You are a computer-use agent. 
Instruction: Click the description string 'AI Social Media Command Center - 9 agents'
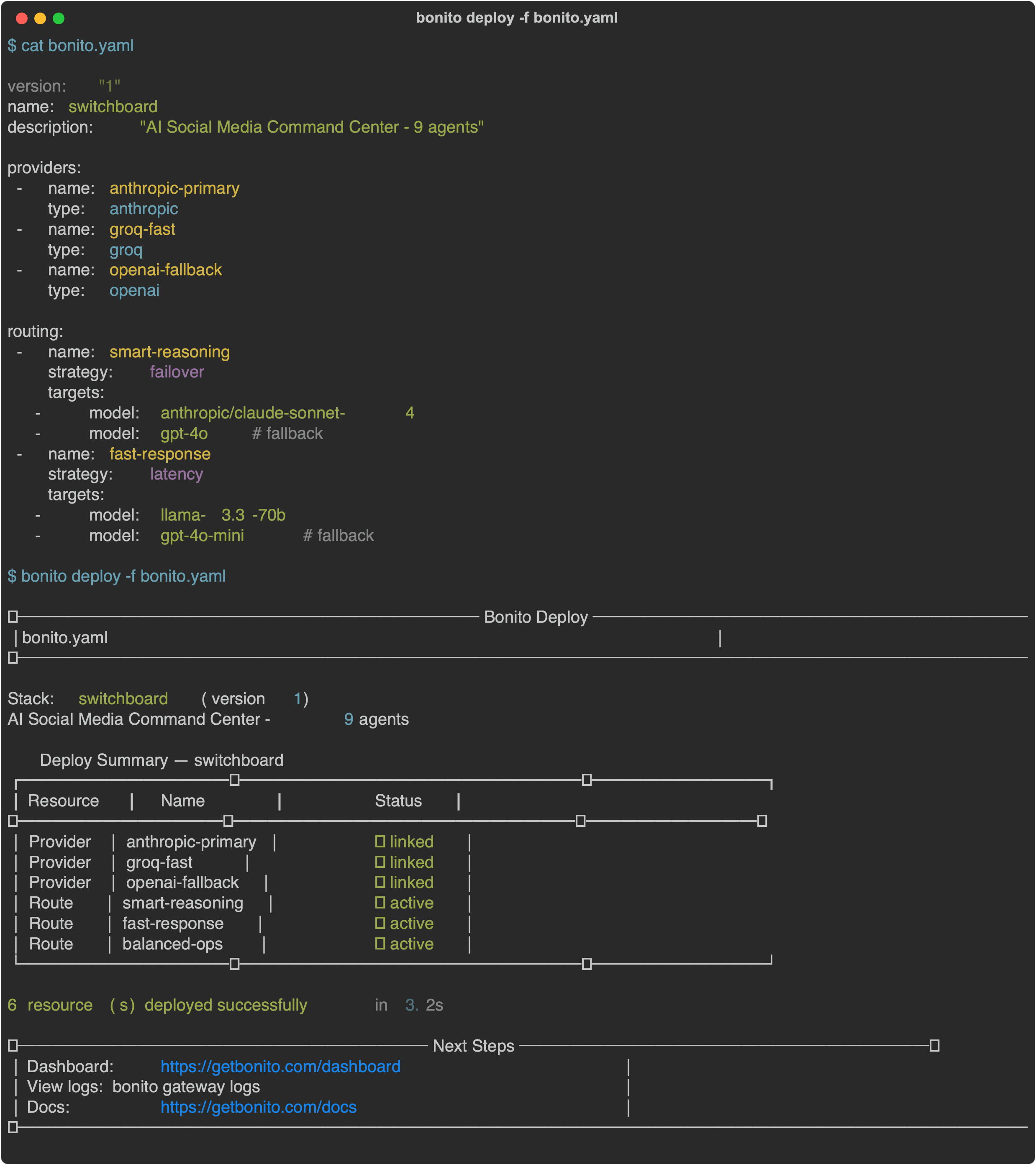tap(312, 127)
